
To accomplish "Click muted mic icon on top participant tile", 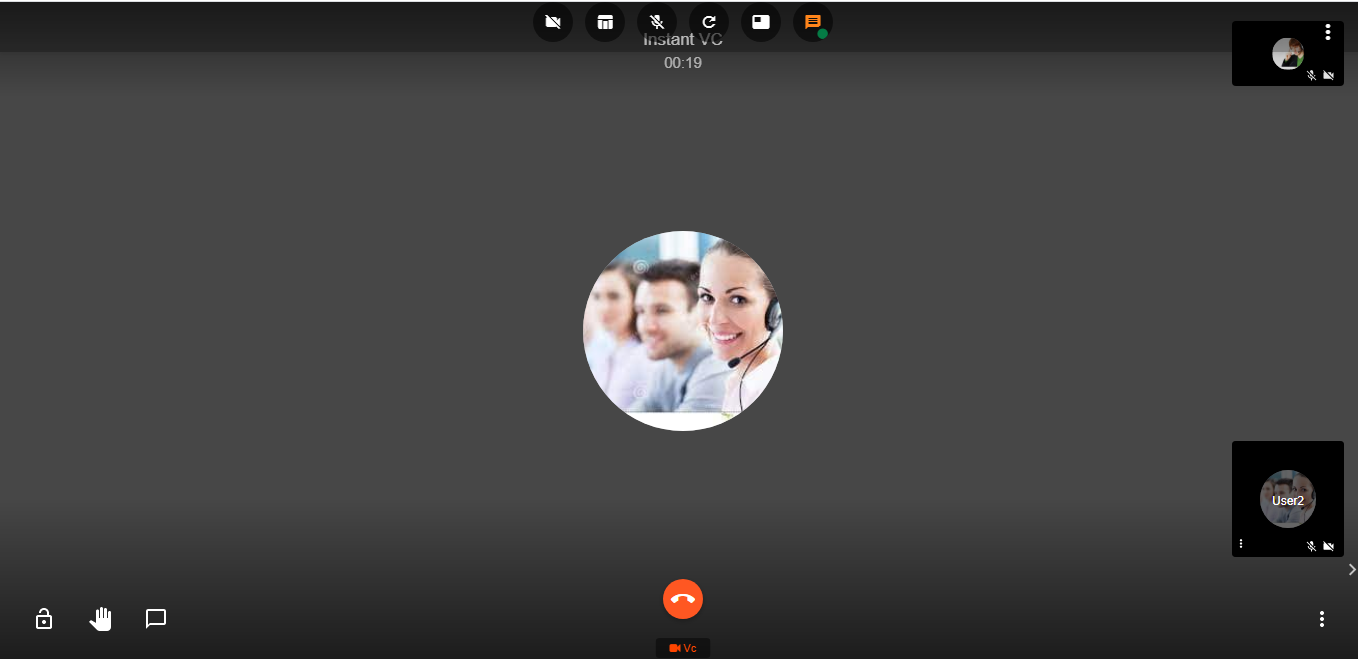I will coord(1311,75).
